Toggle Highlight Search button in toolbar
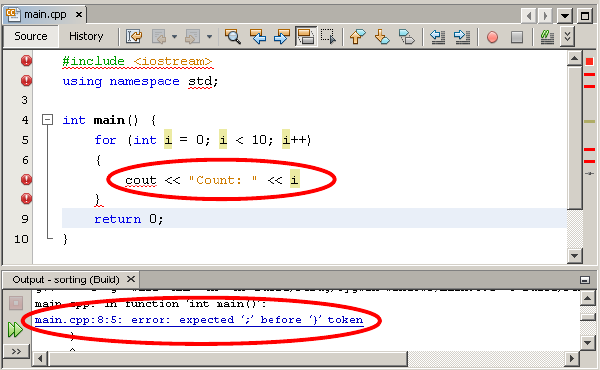 tap(306, 37)
